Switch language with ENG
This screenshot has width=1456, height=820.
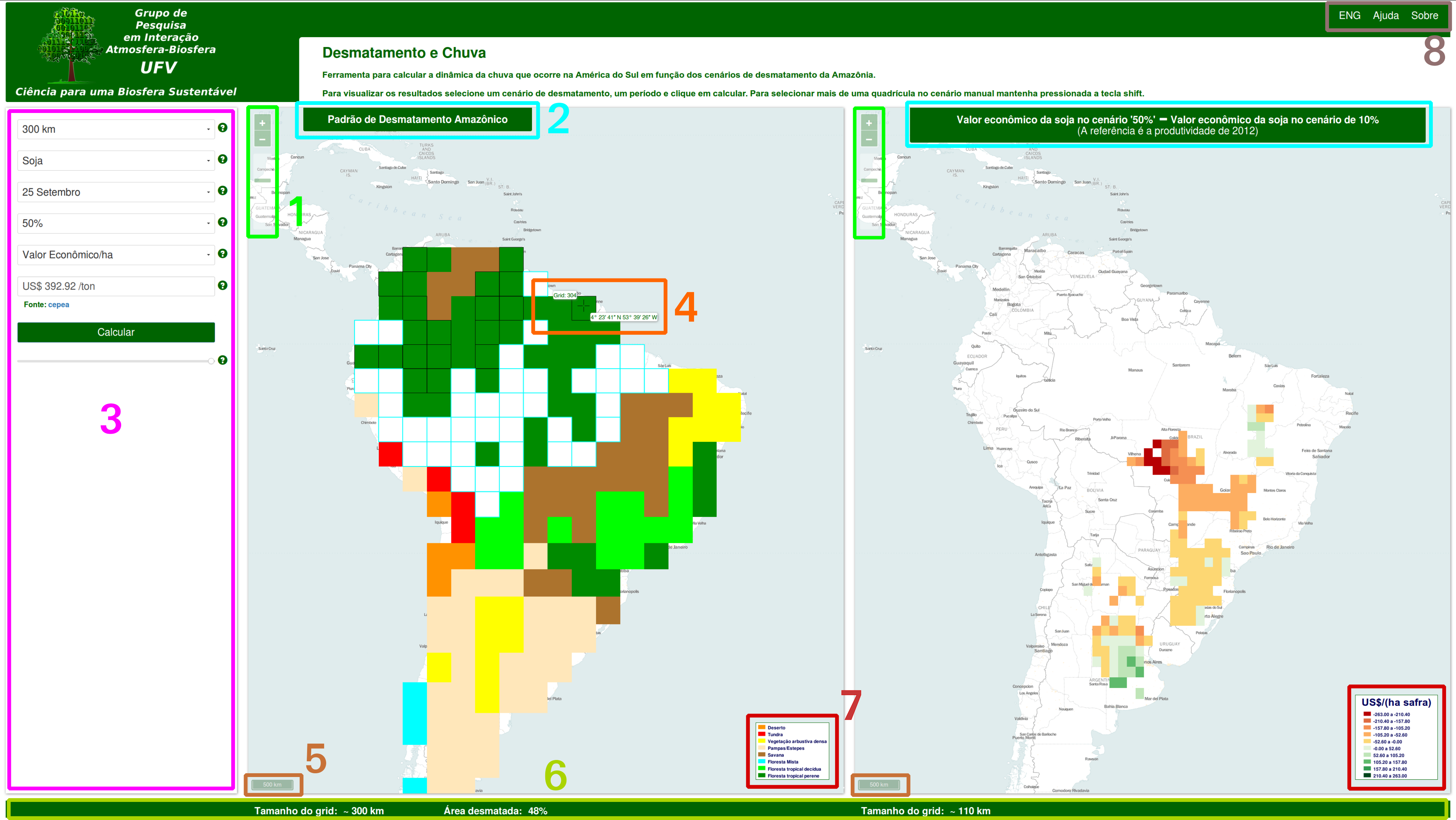click(1349, 15)
